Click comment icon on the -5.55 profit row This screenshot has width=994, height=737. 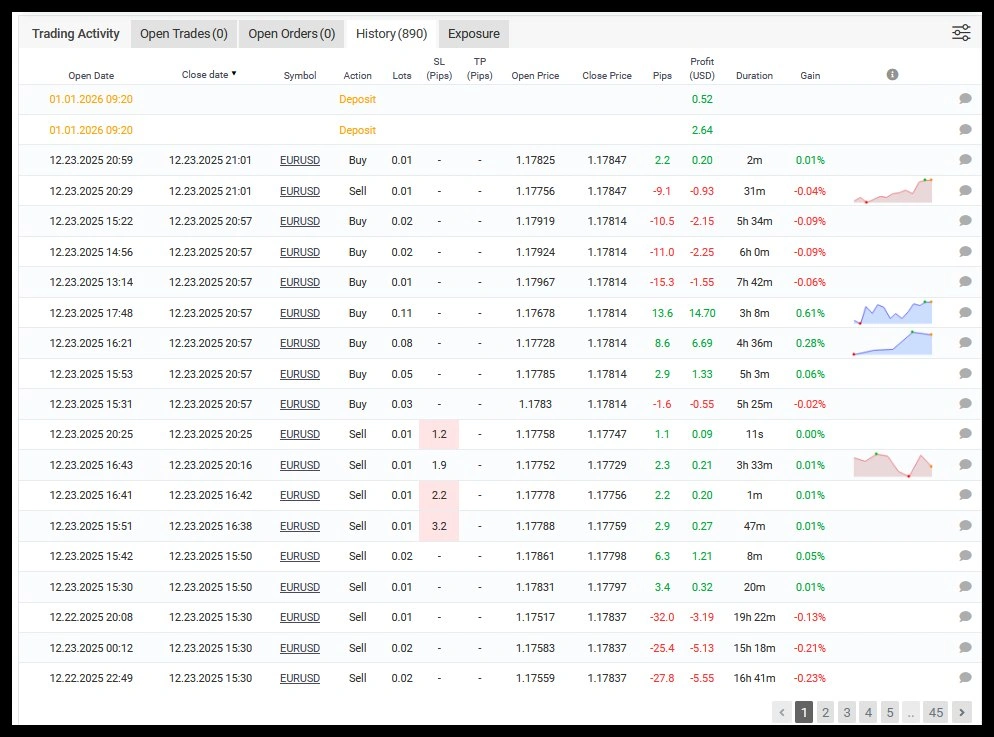(x=965, y=678)
